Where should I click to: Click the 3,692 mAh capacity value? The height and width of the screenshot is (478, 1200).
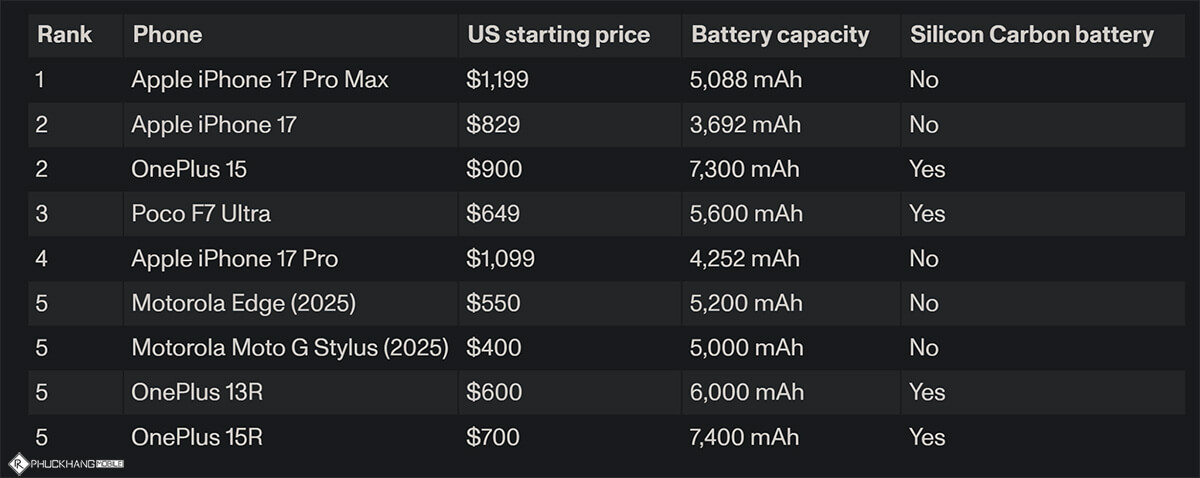point(744,125)
